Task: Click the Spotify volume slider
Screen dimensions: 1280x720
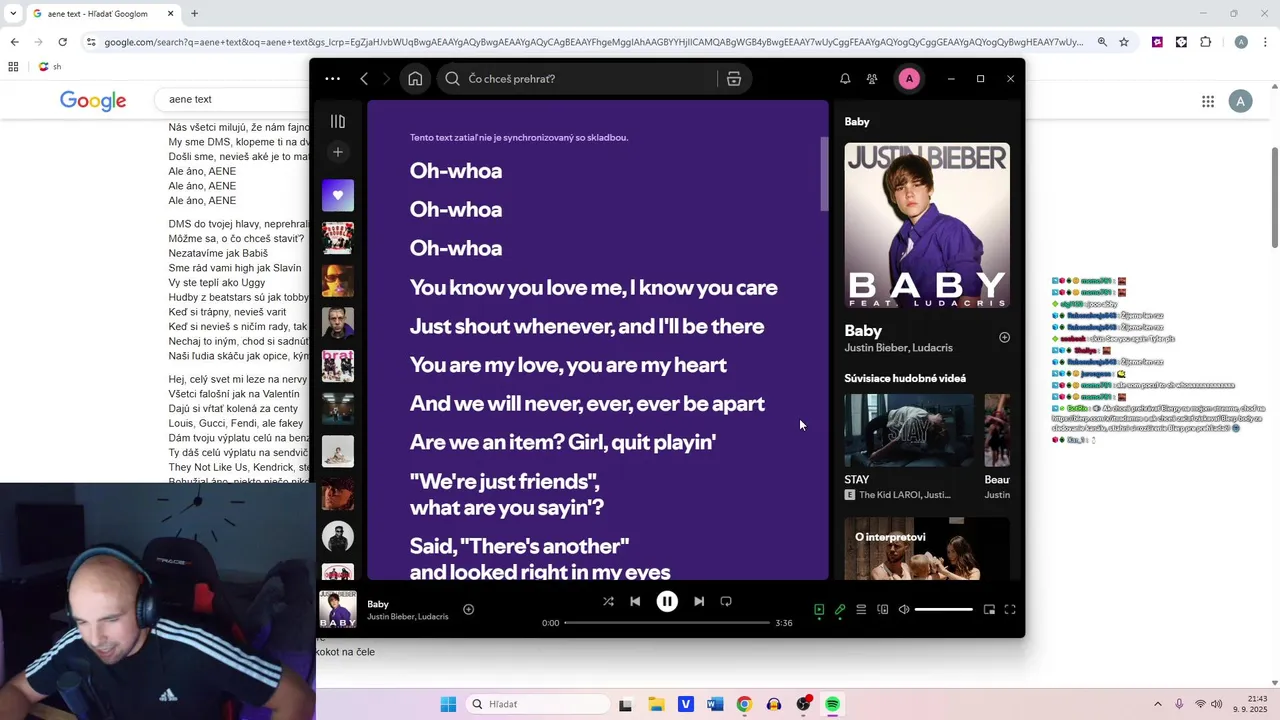Action: (x=943, y=609)
